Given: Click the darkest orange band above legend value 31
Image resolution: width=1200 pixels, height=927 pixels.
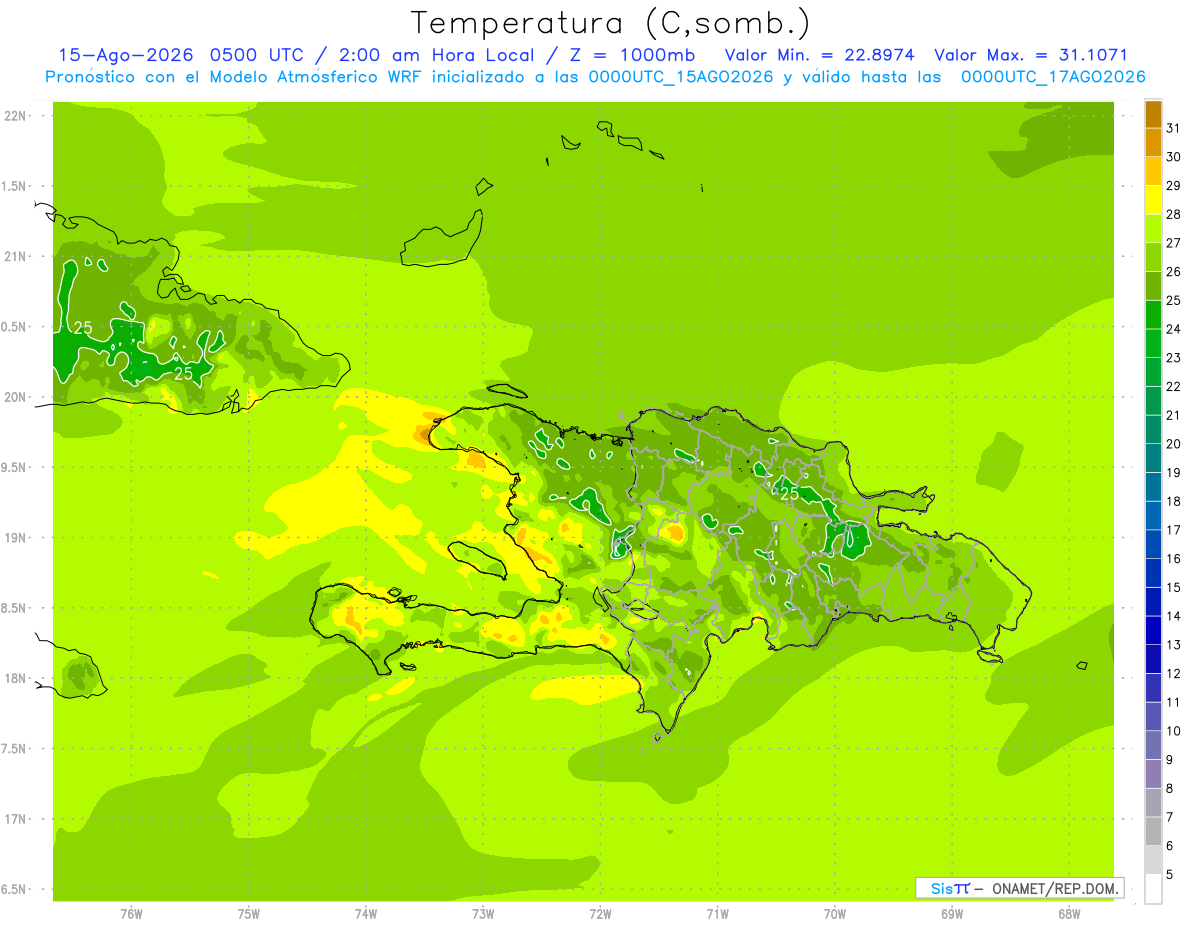Looking at the screenshot, I should point(1153,115).
